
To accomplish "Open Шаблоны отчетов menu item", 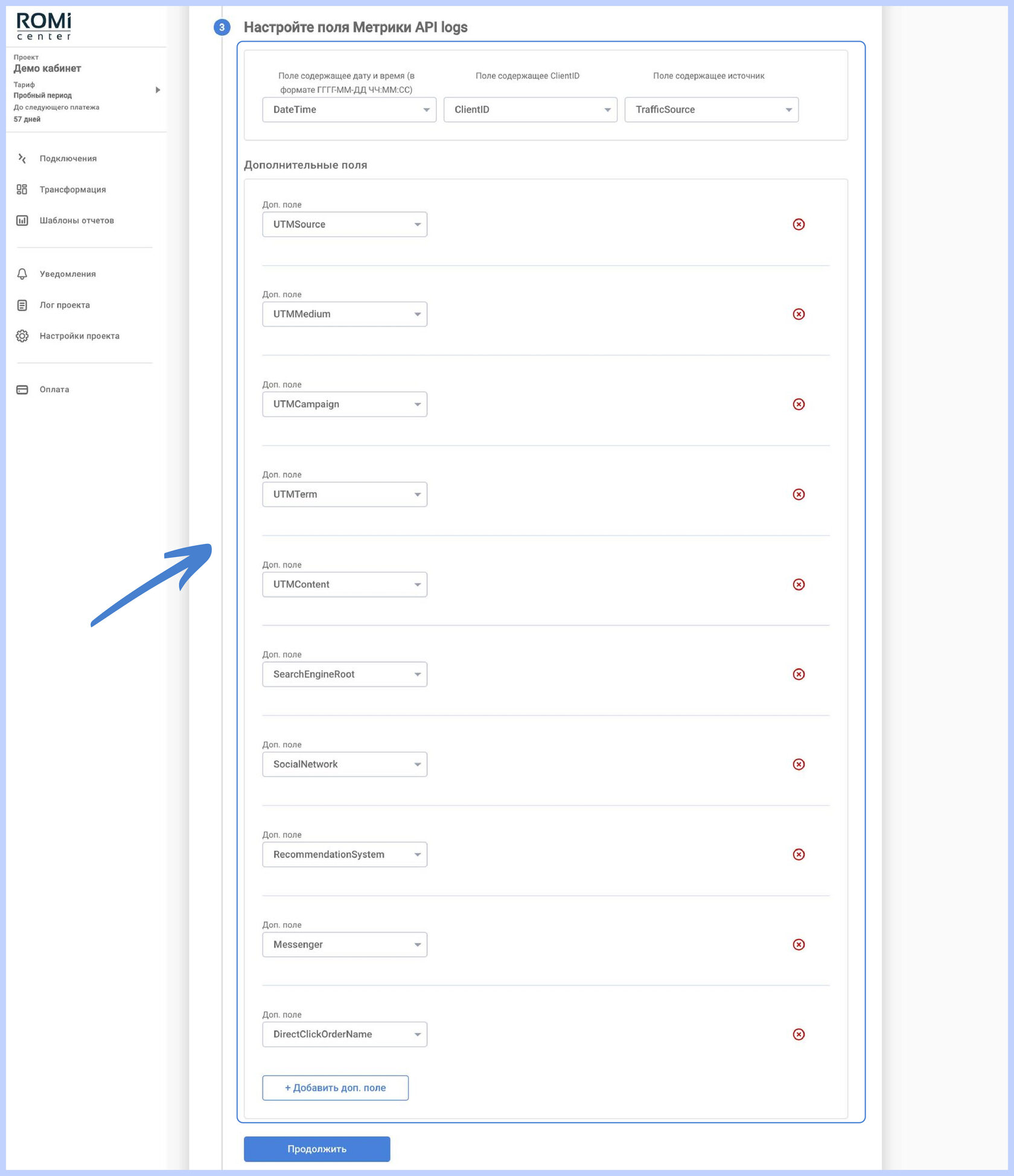I will tap(77, 220).
